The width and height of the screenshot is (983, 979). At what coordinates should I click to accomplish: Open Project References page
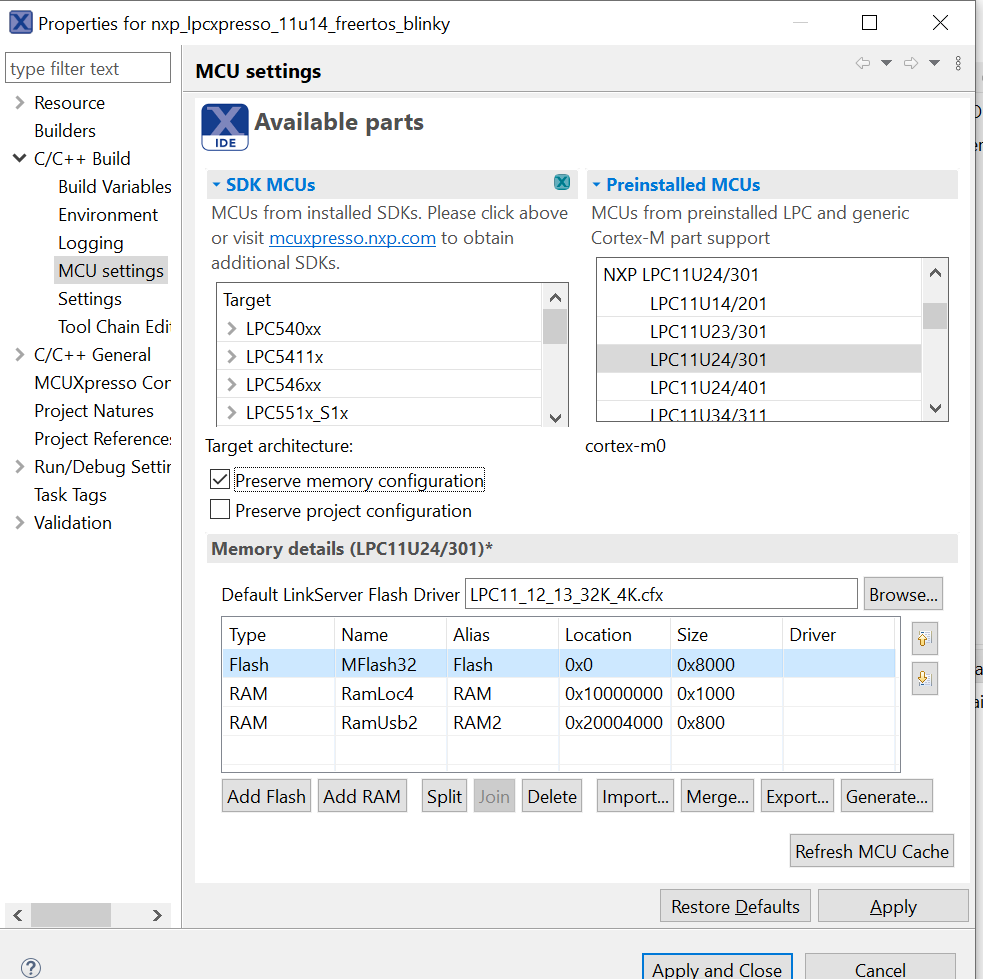[103, 439]
